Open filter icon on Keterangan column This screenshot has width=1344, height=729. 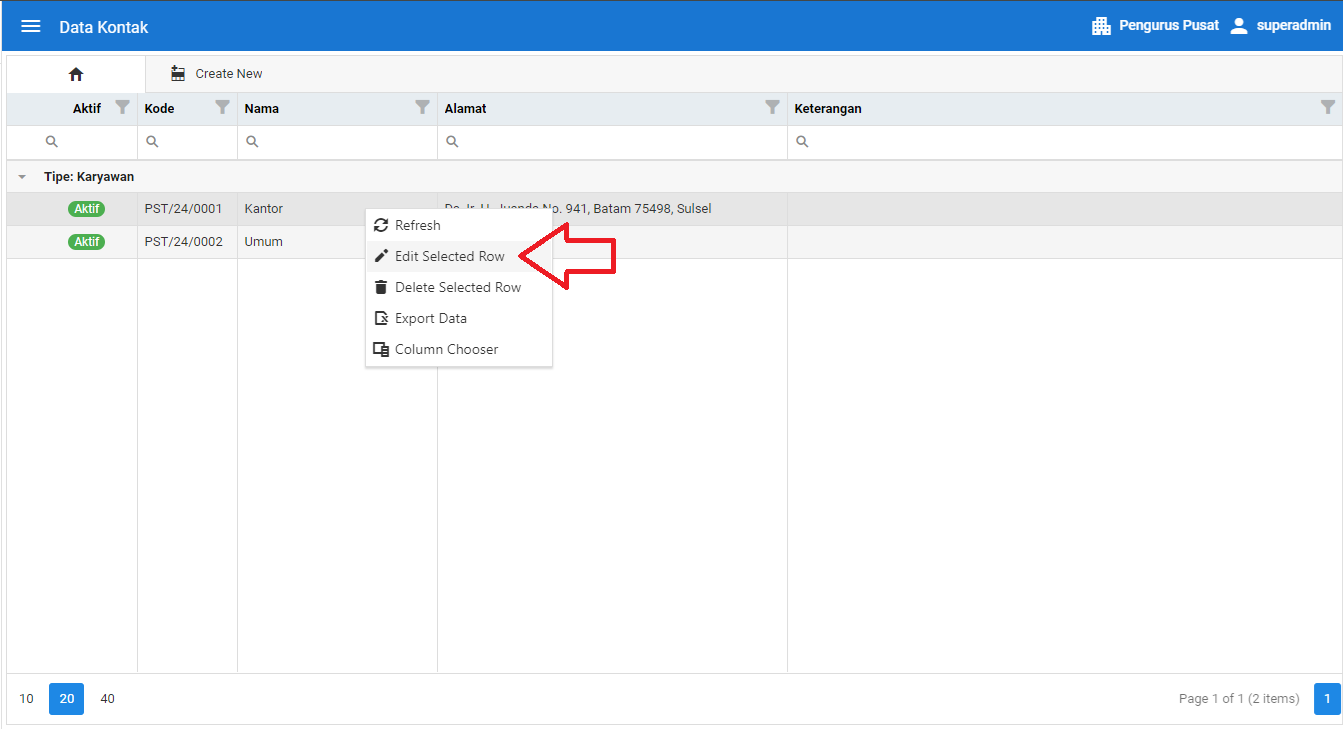click(x=1327, y=107)
